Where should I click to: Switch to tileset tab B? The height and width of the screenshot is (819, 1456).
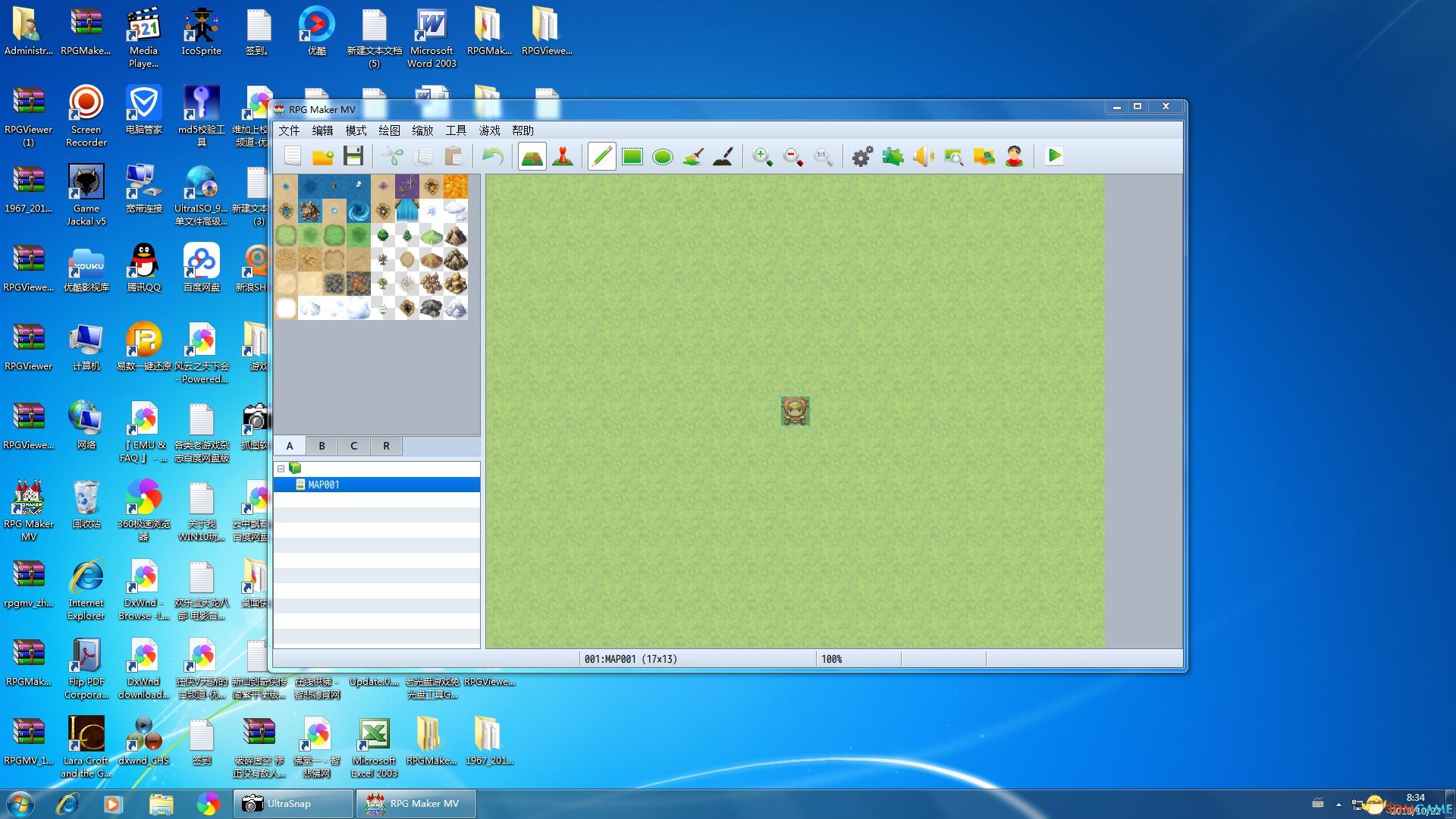322,446
